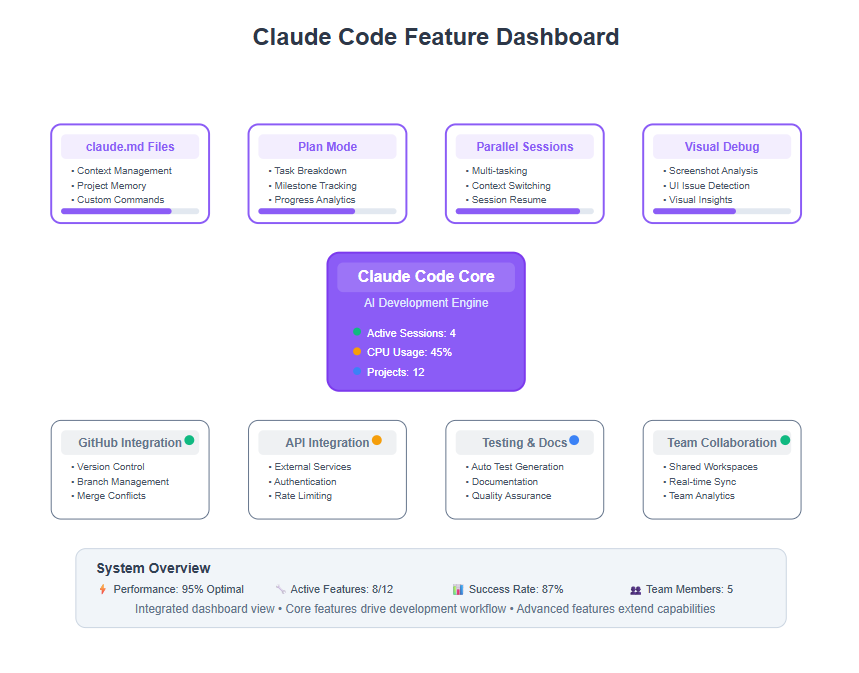Click the Project Memory item

click(111, 186)
